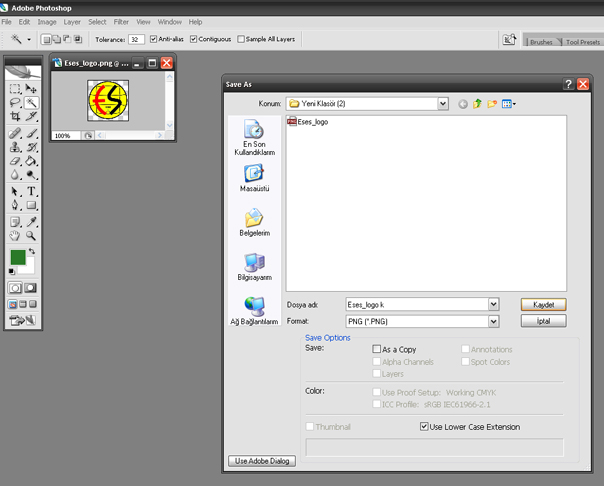The image size is (604, 486).
Task: Select the Eraser tool
Action: 15,161
